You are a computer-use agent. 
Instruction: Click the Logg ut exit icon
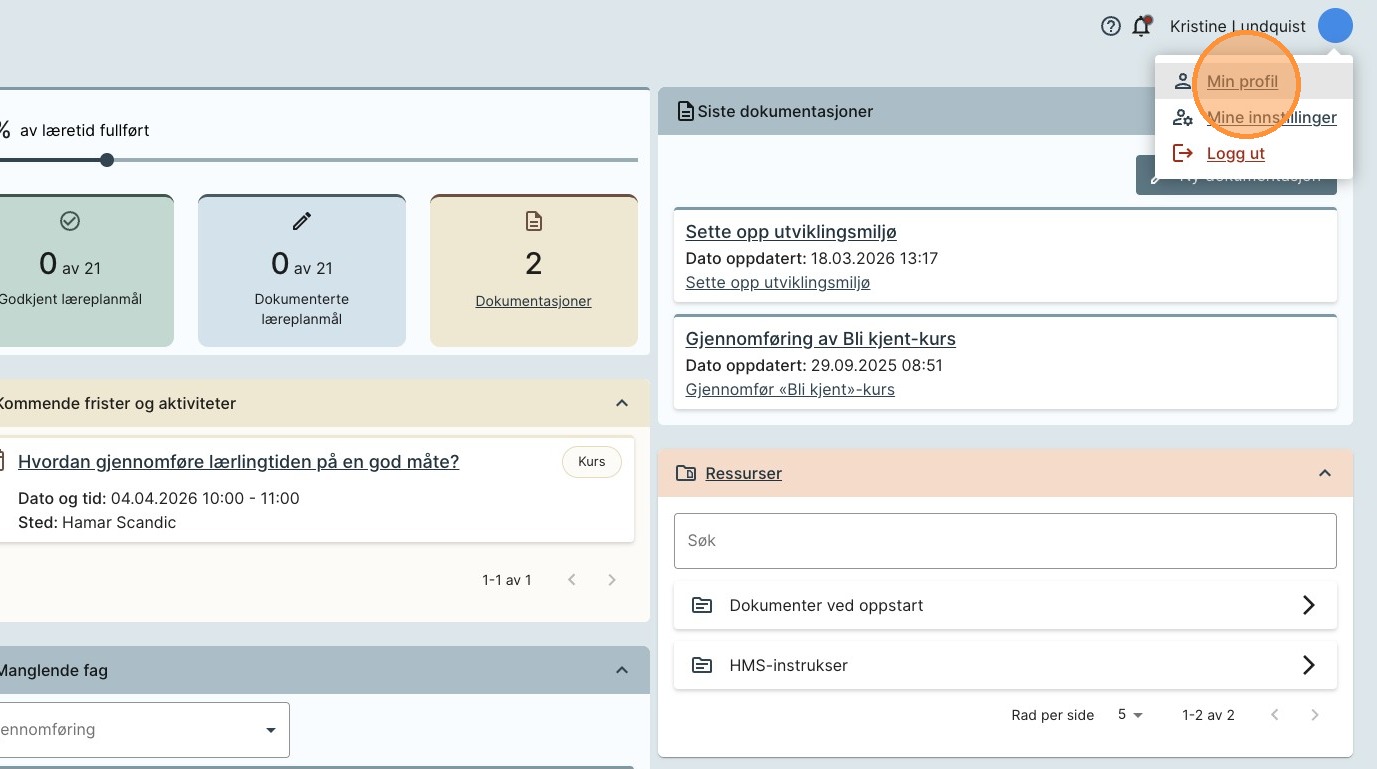[x=1183, y=153]
